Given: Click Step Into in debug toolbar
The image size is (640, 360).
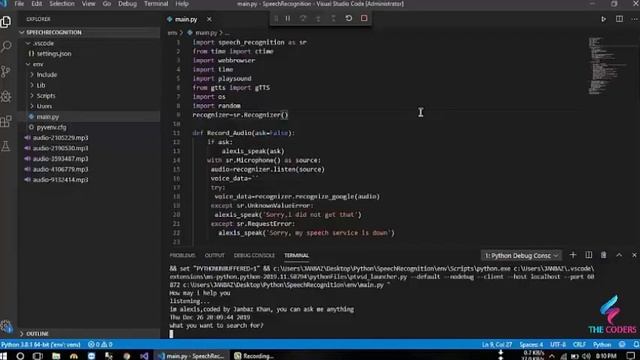Looking at the screenshot, I should (x=318, y=18).
